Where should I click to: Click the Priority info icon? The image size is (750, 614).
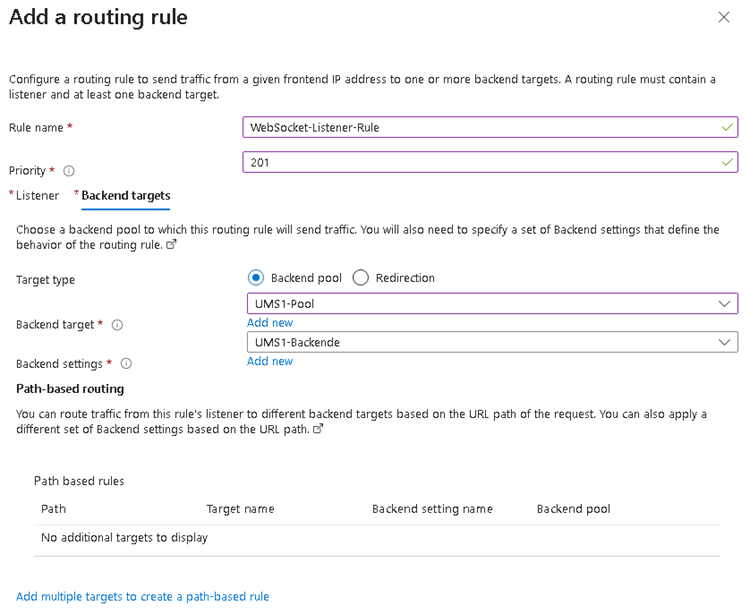tap(69, 171)
